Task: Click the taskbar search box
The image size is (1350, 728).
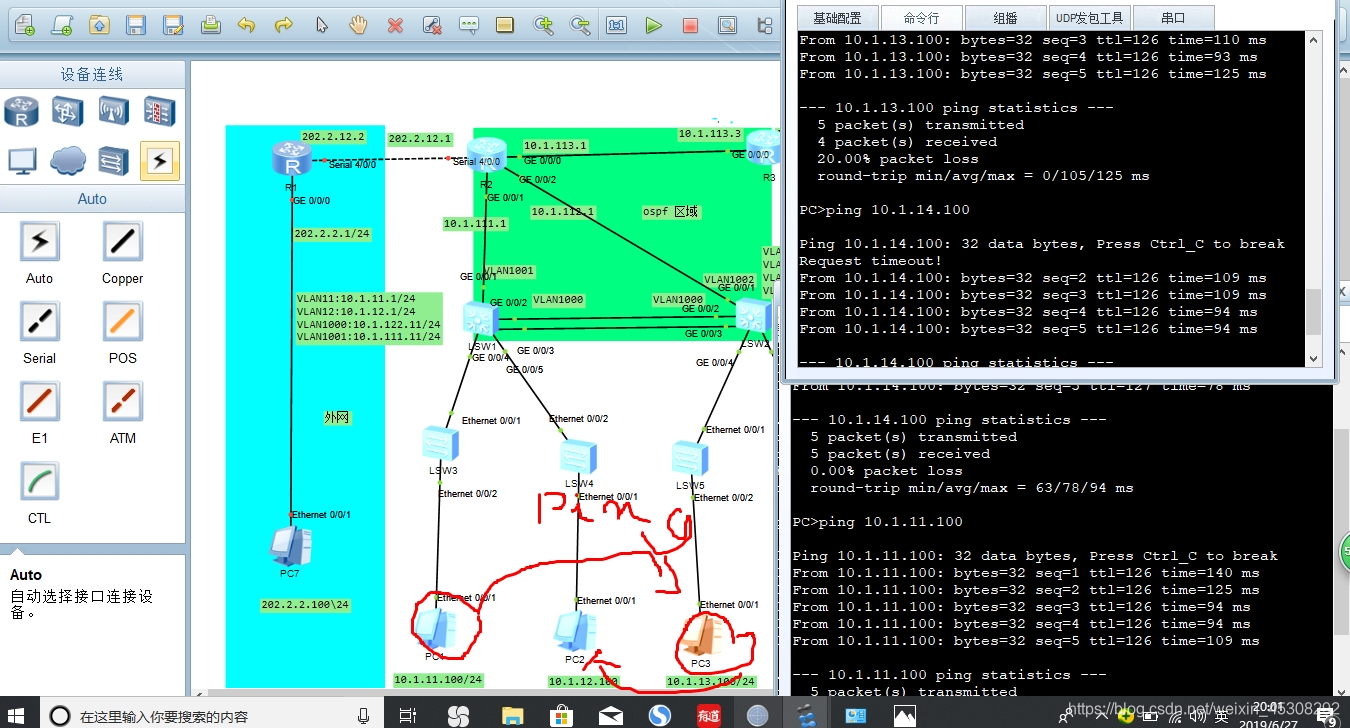Action: tap(211, 715)
